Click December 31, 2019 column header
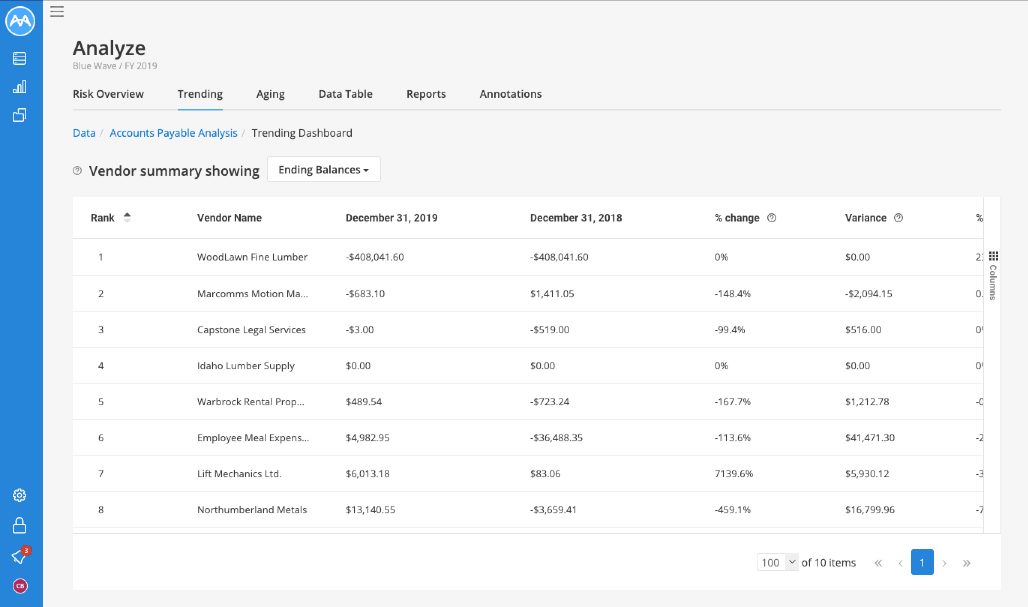Image resolution: width=1028 pixels, height=607 pixels. click(391, 218)
